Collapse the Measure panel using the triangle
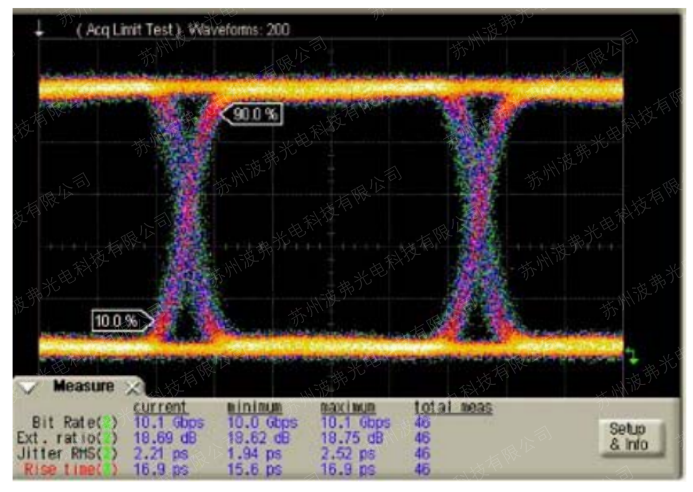The height and width of the screenshot is (492, 693). click(29, 386)
